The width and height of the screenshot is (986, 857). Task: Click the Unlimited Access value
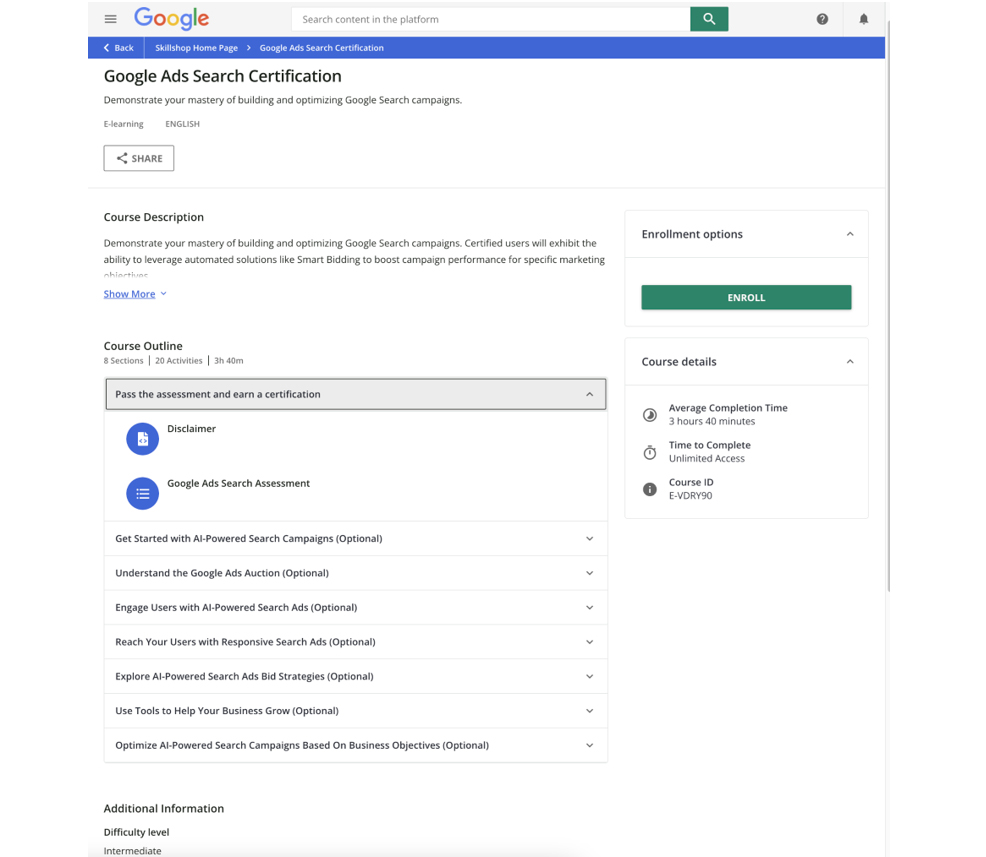[707, 458]
